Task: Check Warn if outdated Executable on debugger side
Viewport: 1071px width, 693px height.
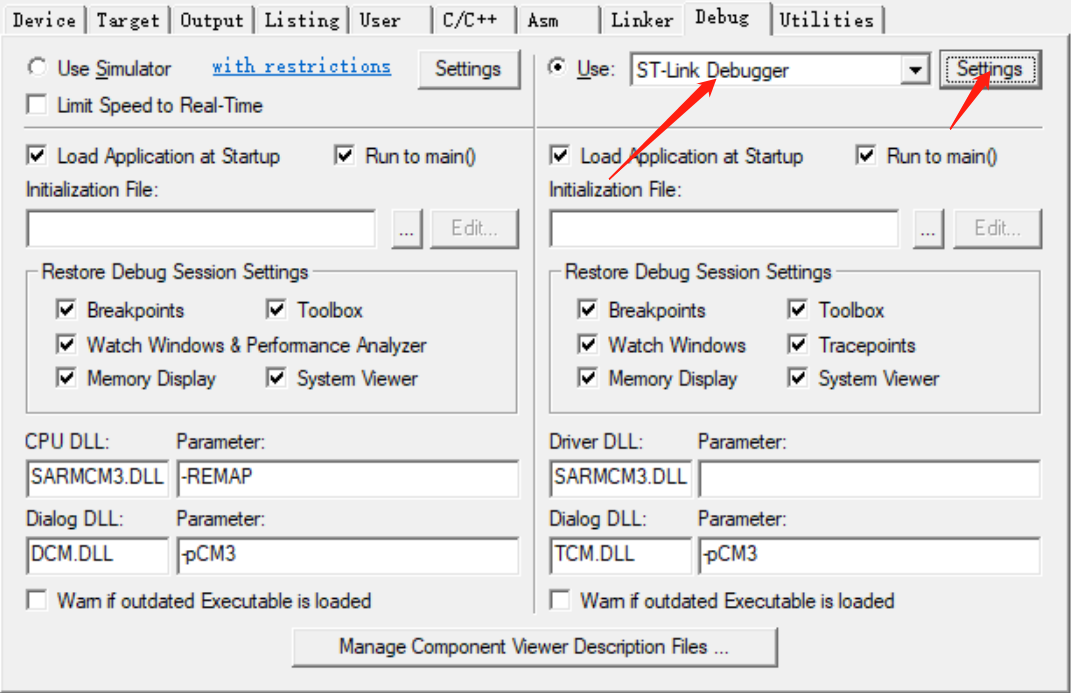Action: point(559,601)
